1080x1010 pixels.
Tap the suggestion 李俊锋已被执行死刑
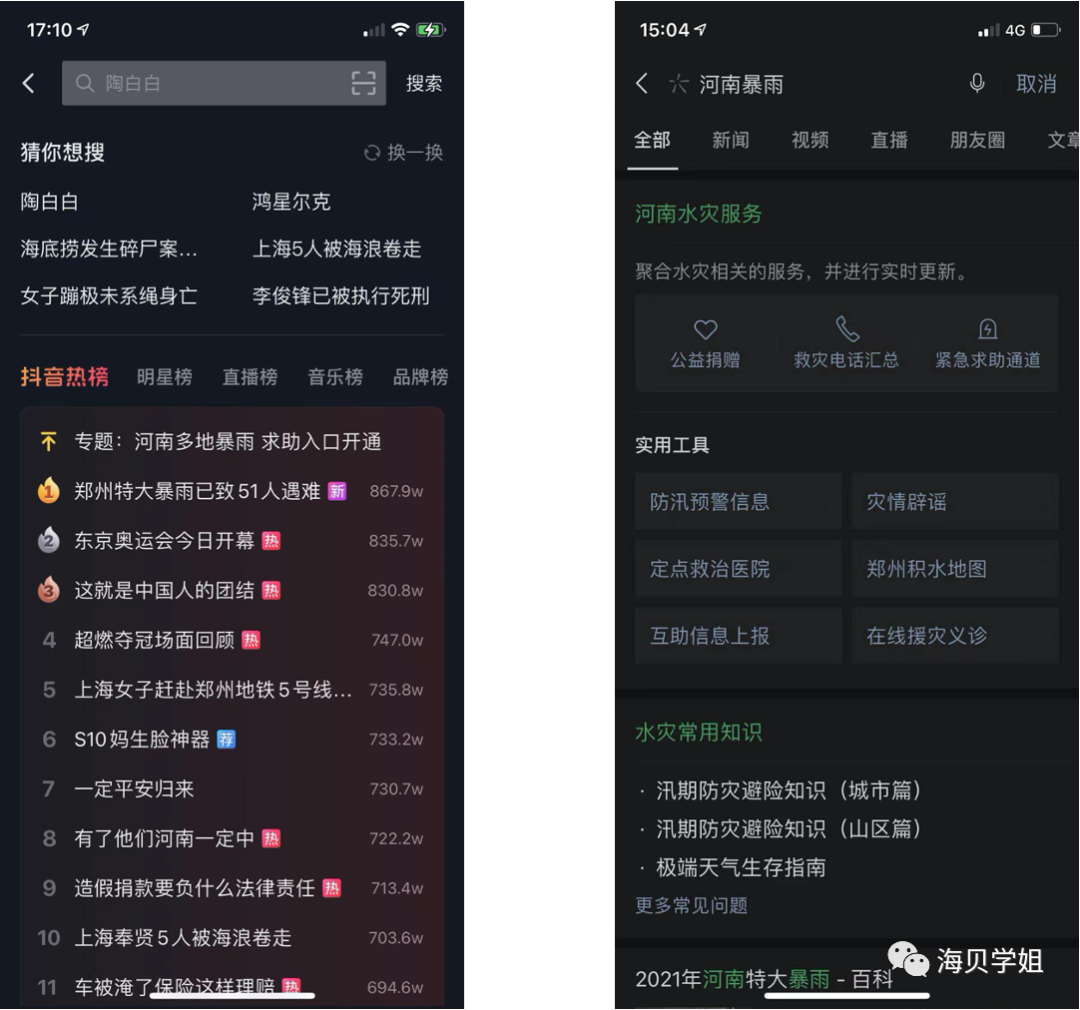click(341, 296)
